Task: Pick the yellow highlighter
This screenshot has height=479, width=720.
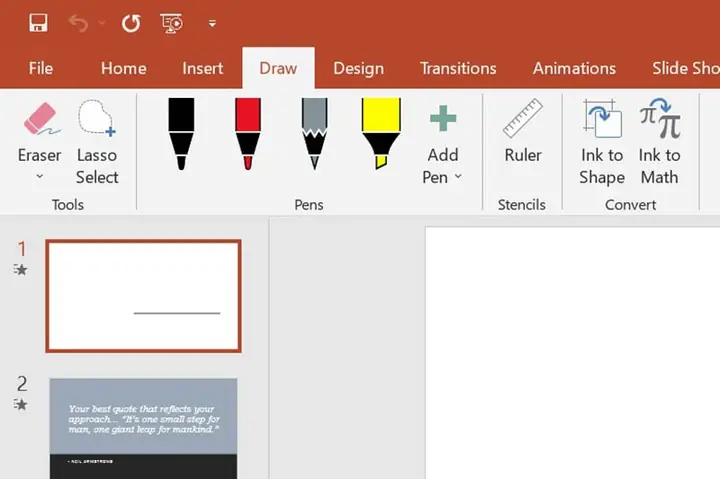Action: pyautogui.click(x=381, y=134)
